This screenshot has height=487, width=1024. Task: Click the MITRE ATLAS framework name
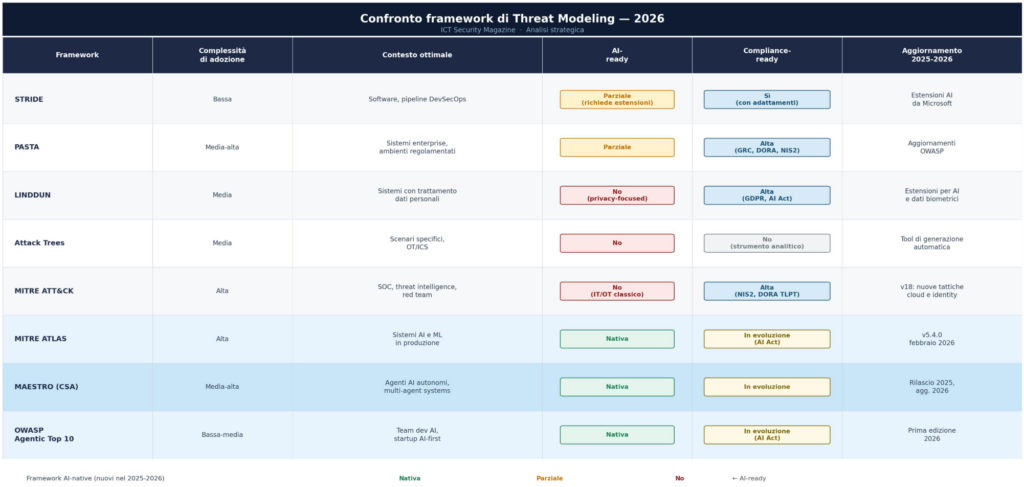point(40,339)
